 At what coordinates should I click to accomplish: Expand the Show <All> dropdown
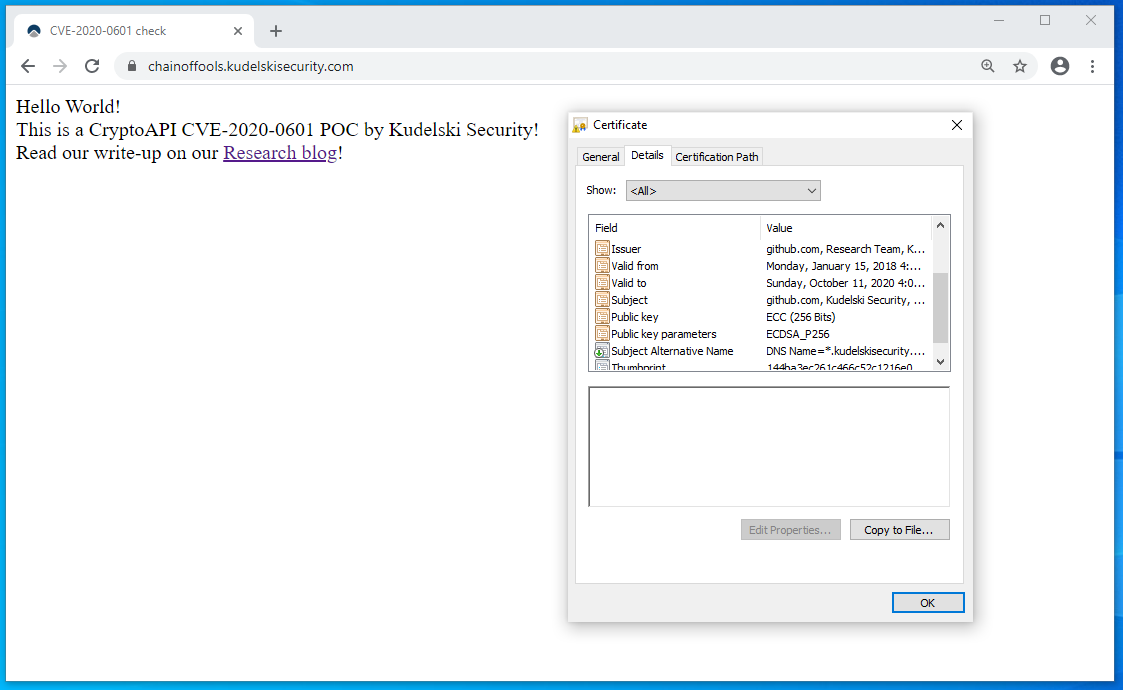point(723,191)
